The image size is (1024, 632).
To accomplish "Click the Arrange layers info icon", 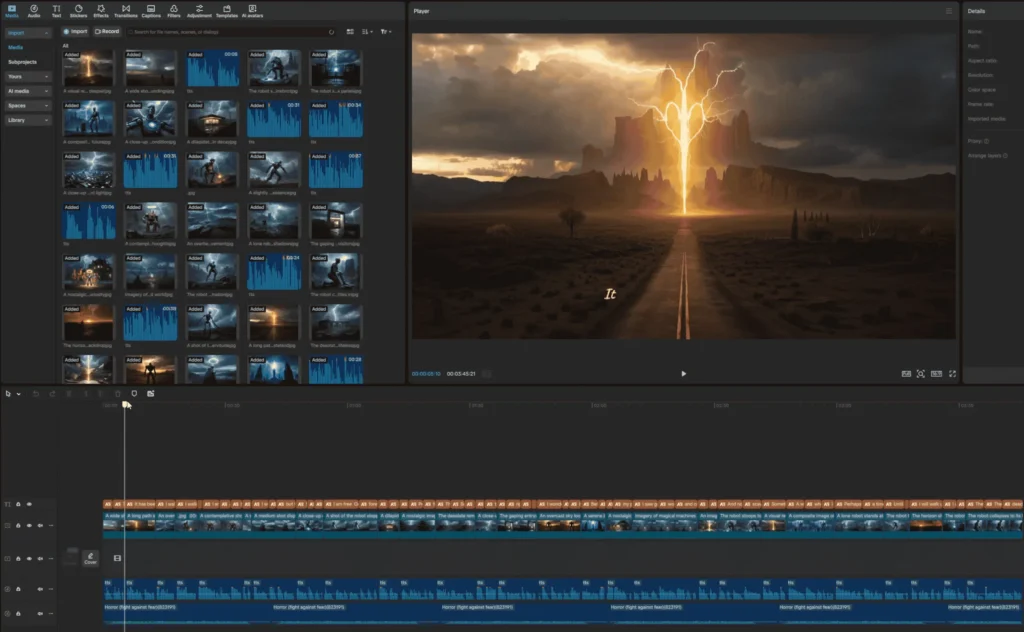I will [x=1004, y=155].
